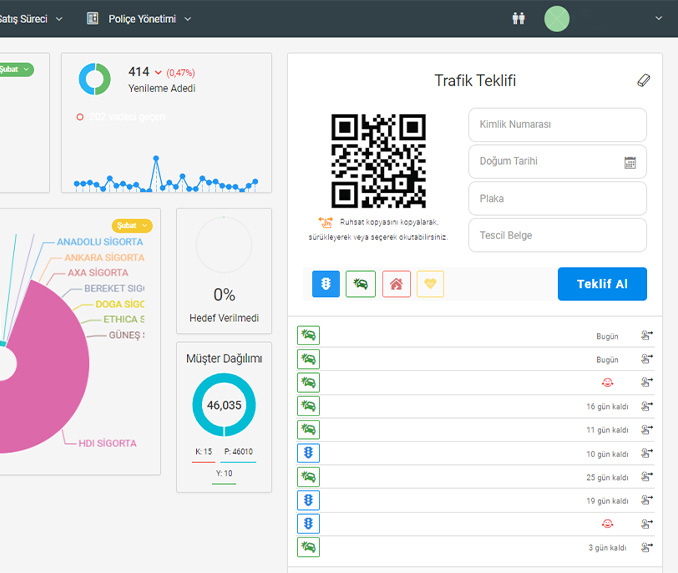
Task: Click the transfer icon on '16 gün kaldı' row
Action: coord(646,407)
